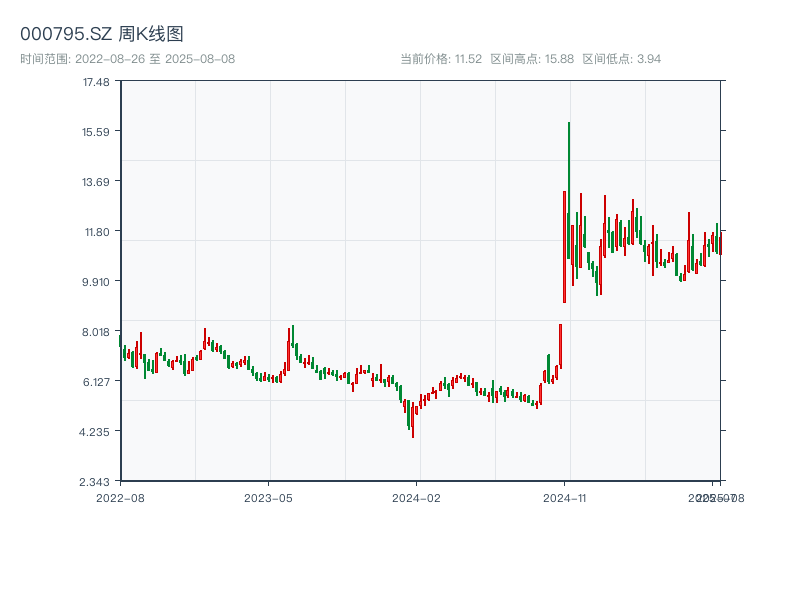Click y-axis label 13.69
The image size is (800, 600).
point(96,182)
